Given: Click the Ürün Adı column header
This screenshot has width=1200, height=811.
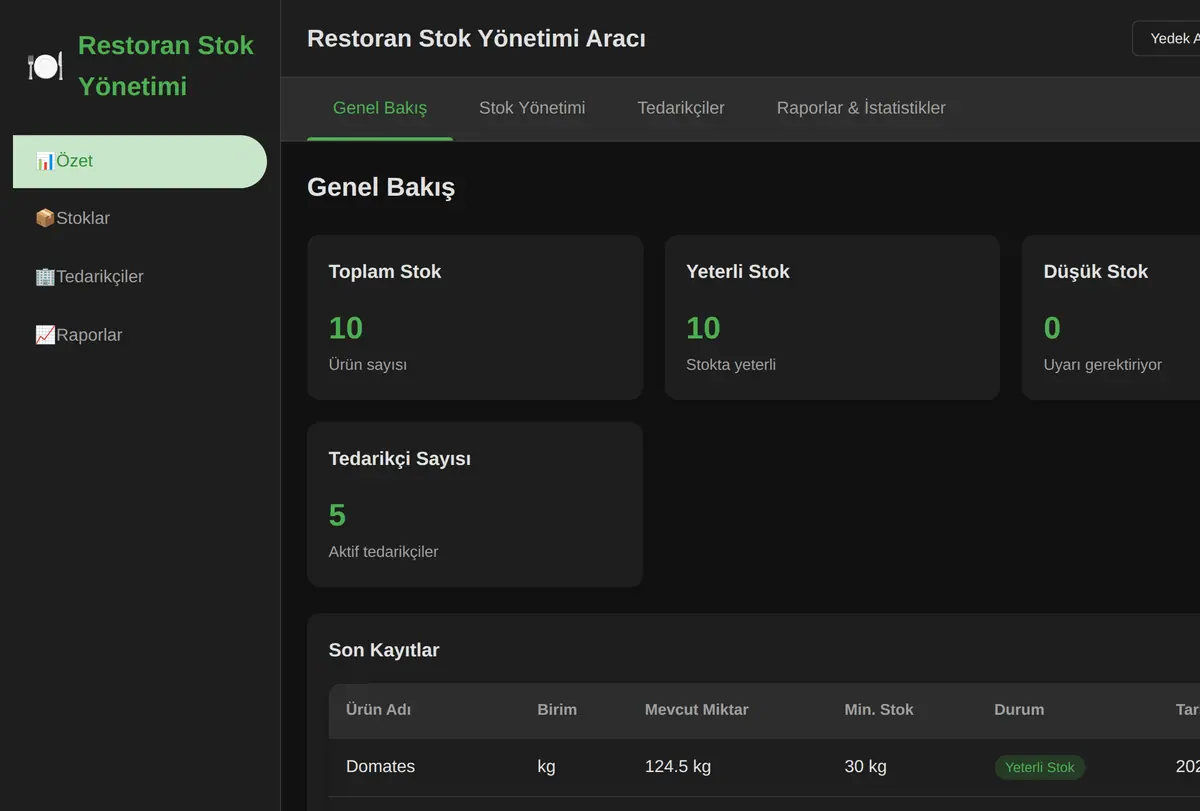Looking at the screenshot, I should (379, 710).
